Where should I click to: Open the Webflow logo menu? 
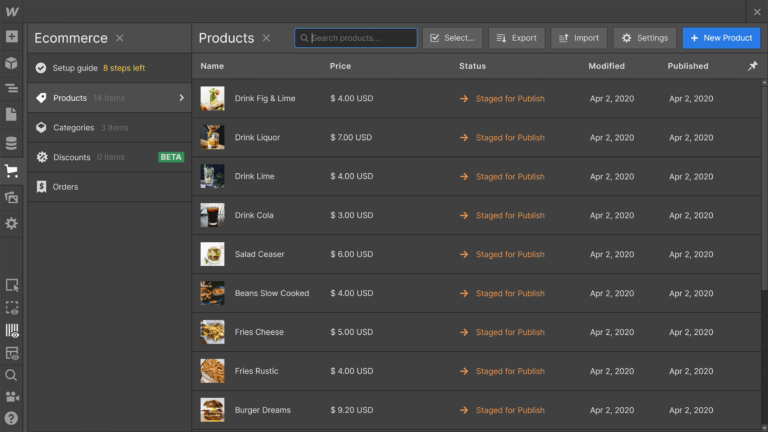[x=12, y=12]
